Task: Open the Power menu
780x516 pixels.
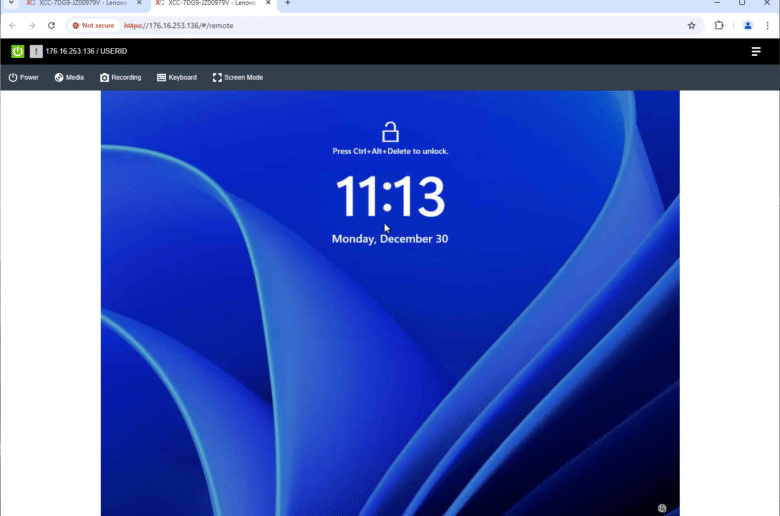Action: (23, 78)
